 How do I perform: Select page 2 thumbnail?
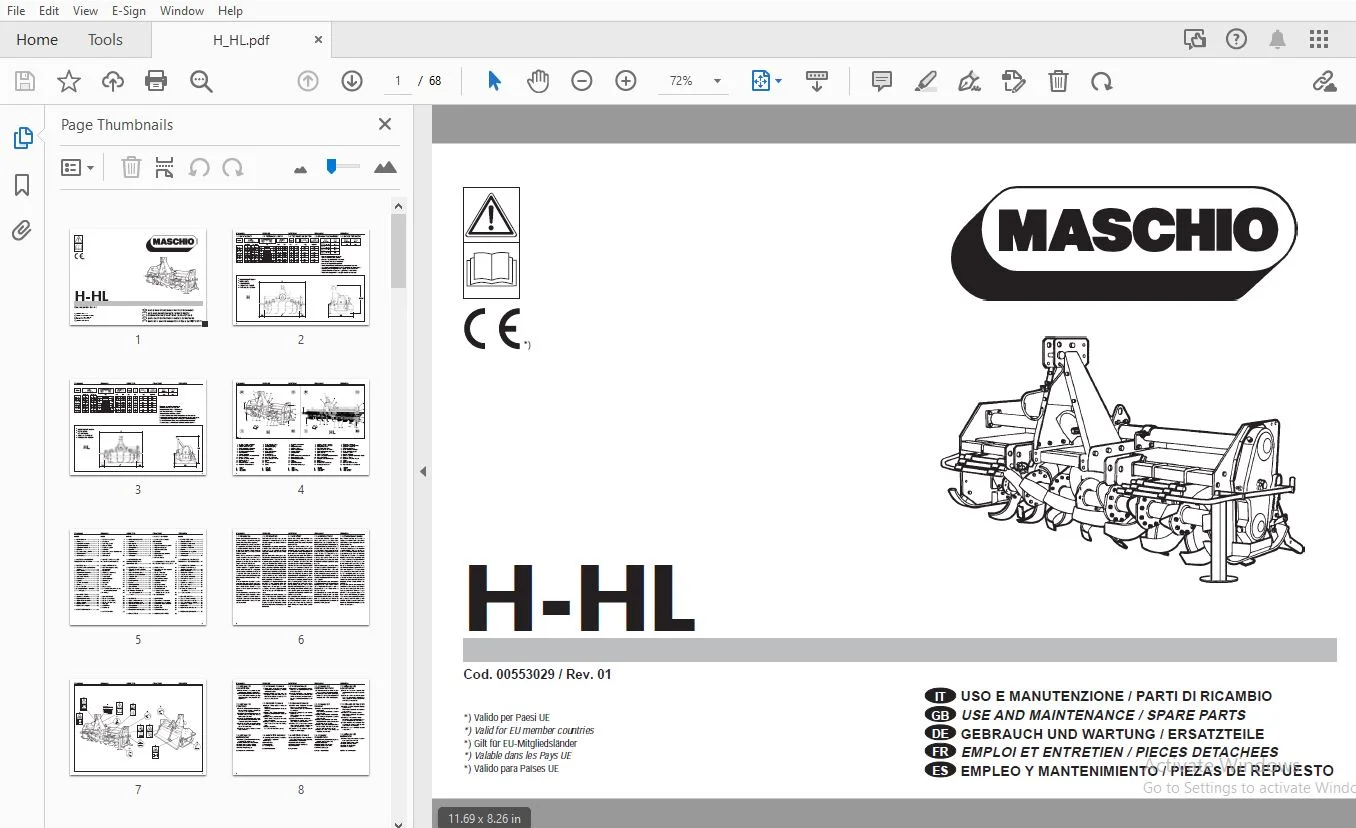[x=301, y=277]
